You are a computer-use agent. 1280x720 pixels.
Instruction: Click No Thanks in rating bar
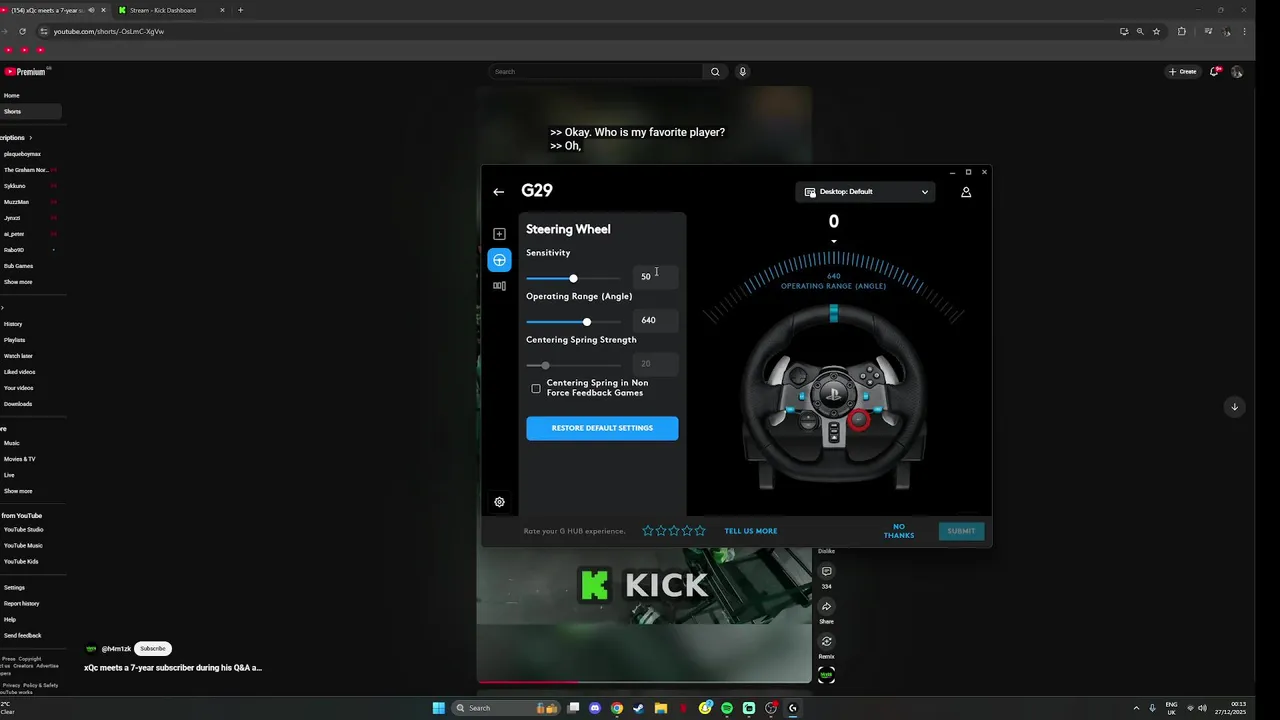(x=899, y=531)
